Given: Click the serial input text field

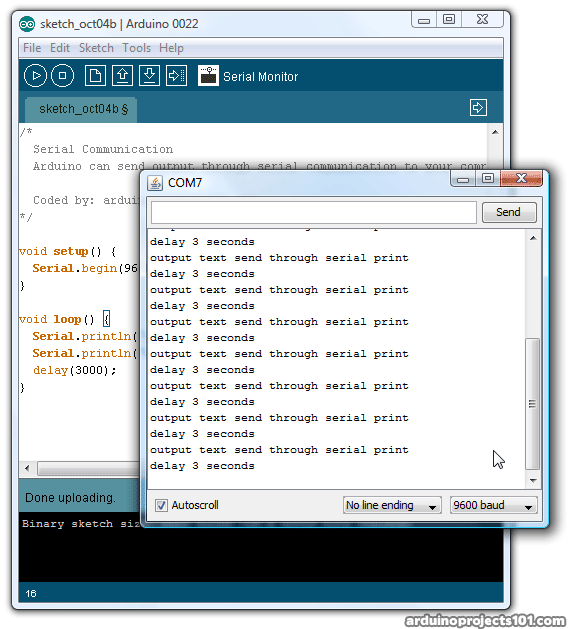Looking at the screenshot, I should coord(314,212).
